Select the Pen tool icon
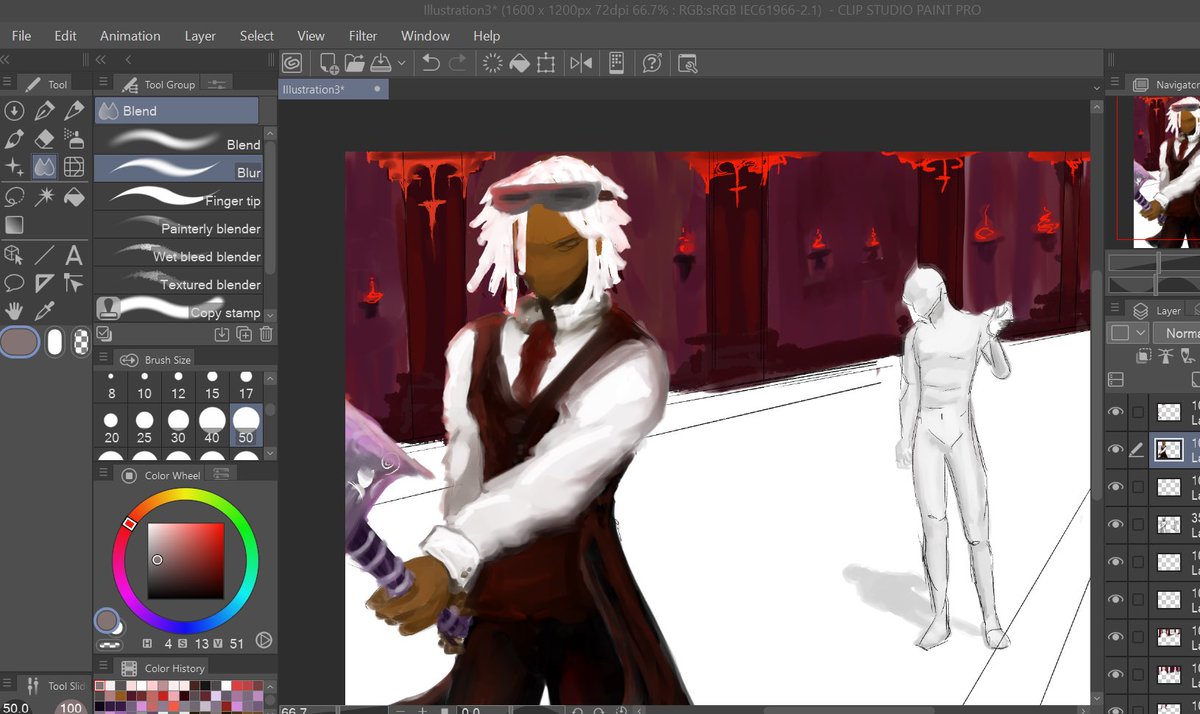The height and width of the screenshot is (714, 1200). (44, 111)
